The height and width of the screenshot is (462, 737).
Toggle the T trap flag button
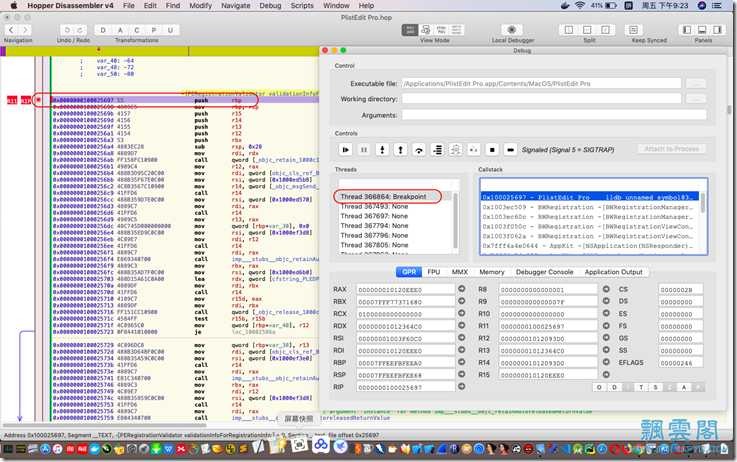[641, 387]
